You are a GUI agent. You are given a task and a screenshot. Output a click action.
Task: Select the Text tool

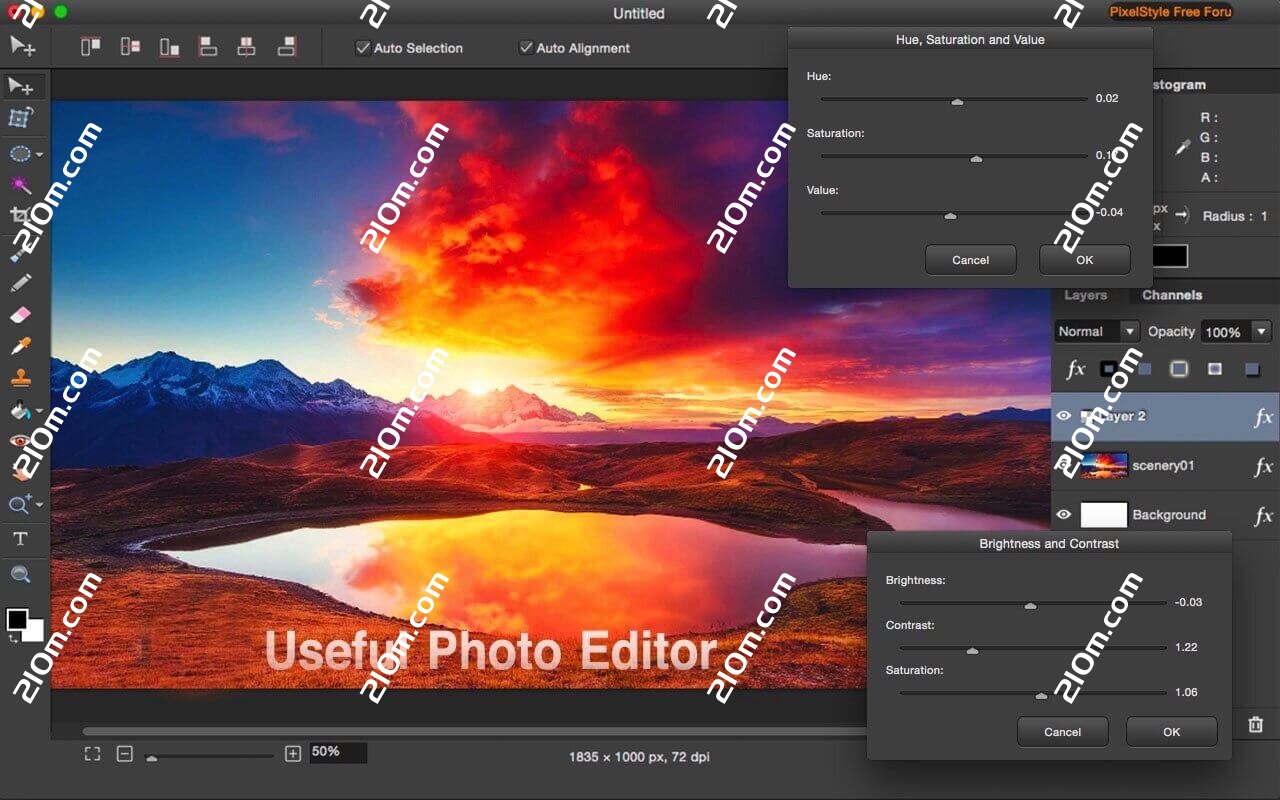click(20, 539)
